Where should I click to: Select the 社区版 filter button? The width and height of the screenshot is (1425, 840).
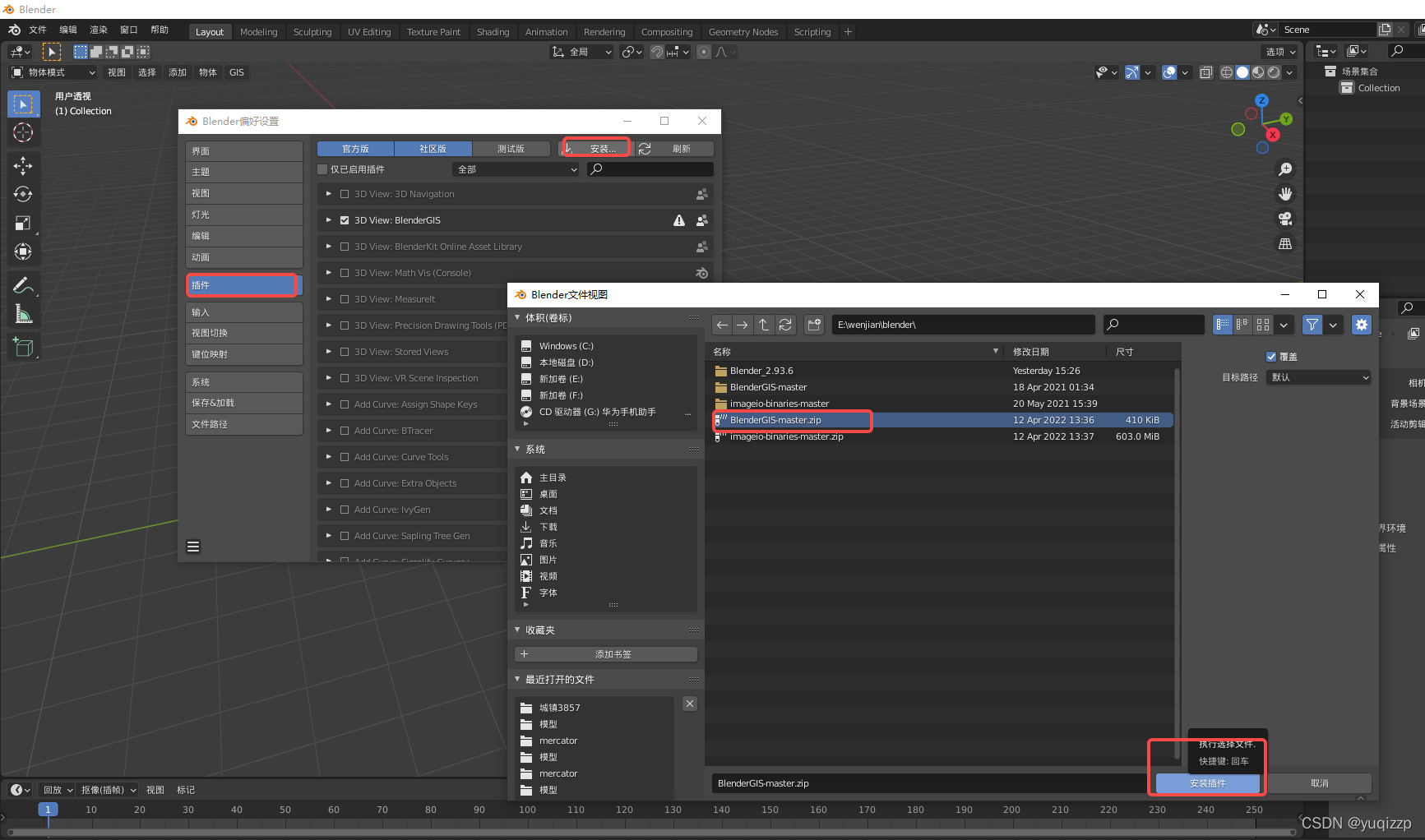tap(433, 149)
